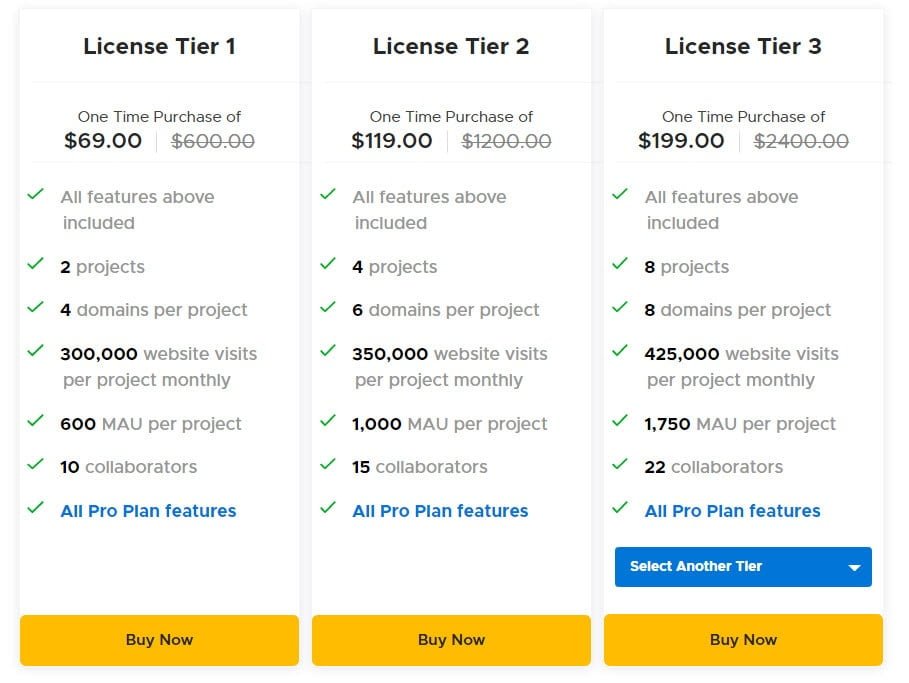Click Buy Now under License Tier 2
The image size is (909, 683).
tap(451, 640)
